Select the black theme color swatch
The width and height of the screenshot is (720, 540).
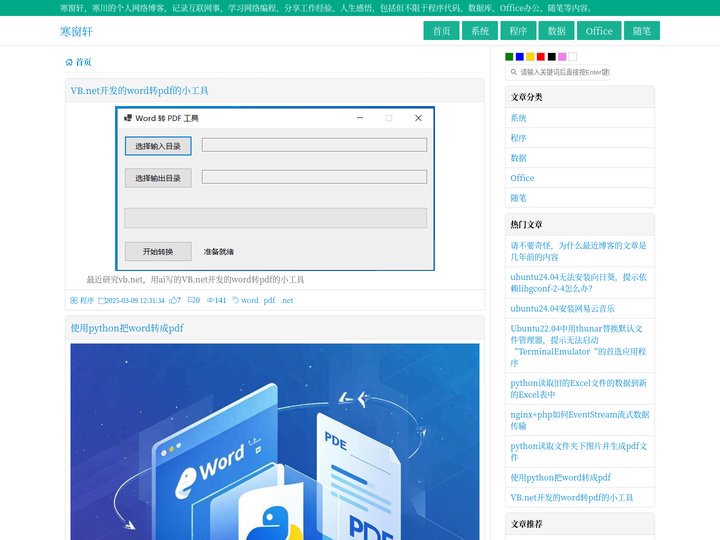coord(551,56)
